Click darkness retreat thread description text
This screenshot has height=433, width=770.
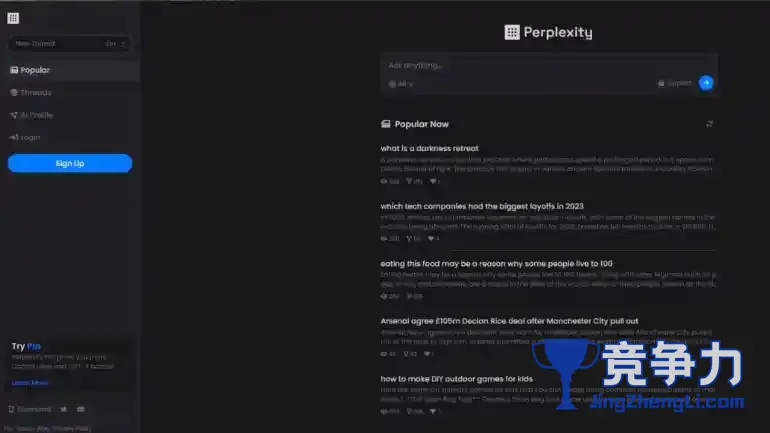[546, 164]
